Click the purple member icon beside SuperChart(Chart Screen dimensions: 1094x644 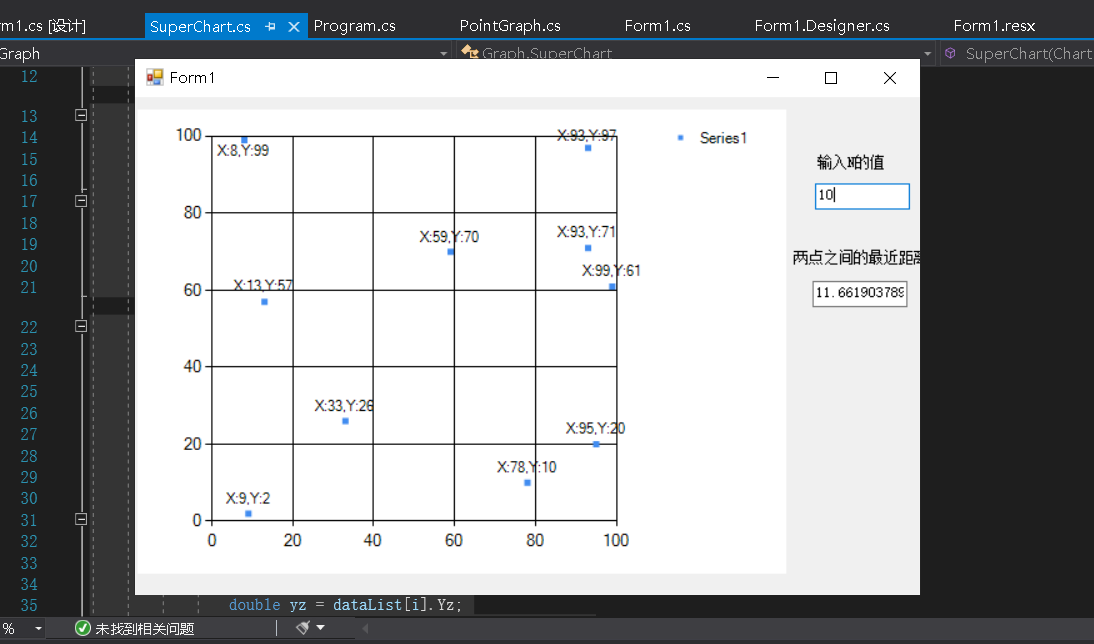click(x=948, y=54)
